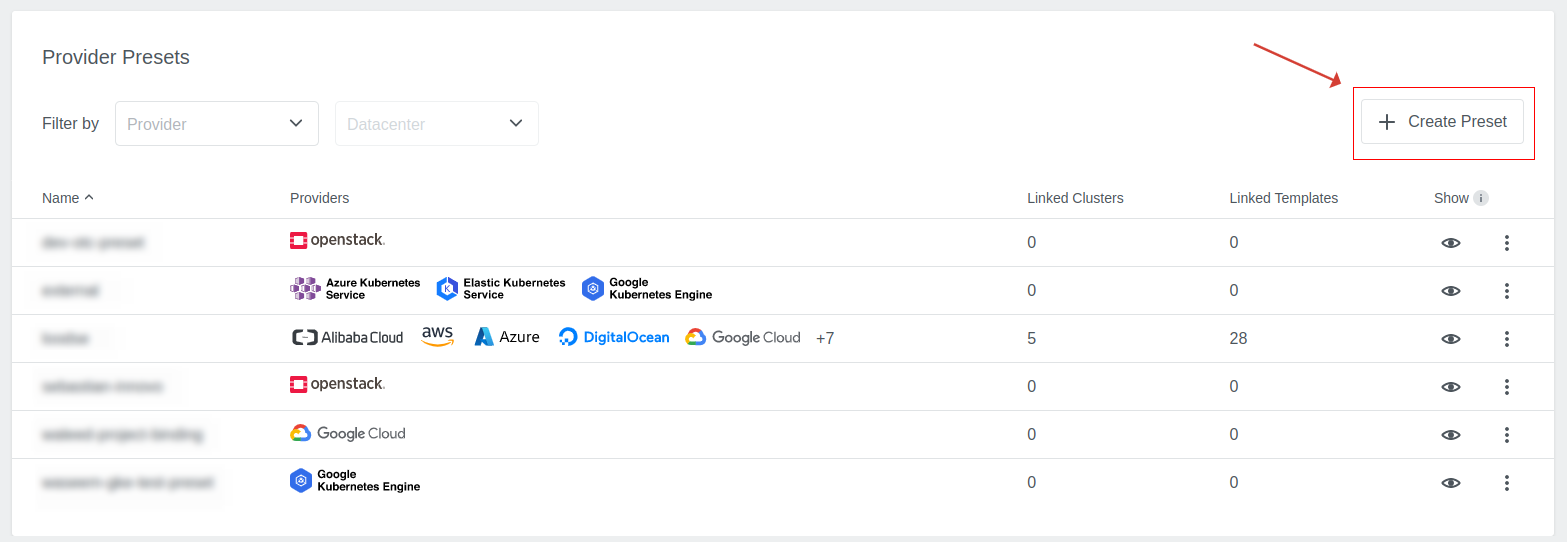Image resolution: width=1567 pixels, height=542 pixels.
Task: Click the AWS provider logo
Action: point(438,337)
